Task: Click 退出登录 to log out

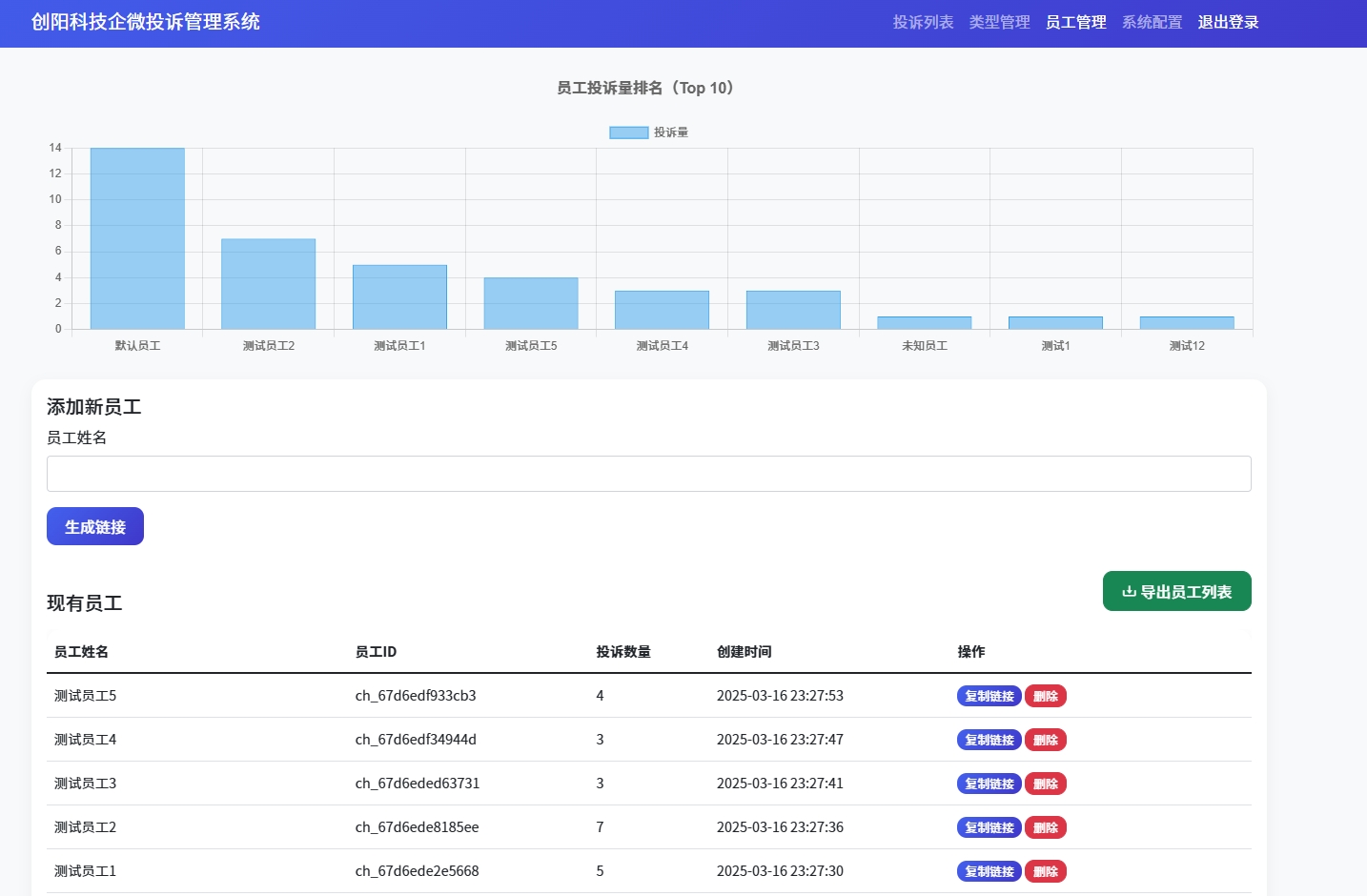Action: 1228,22
